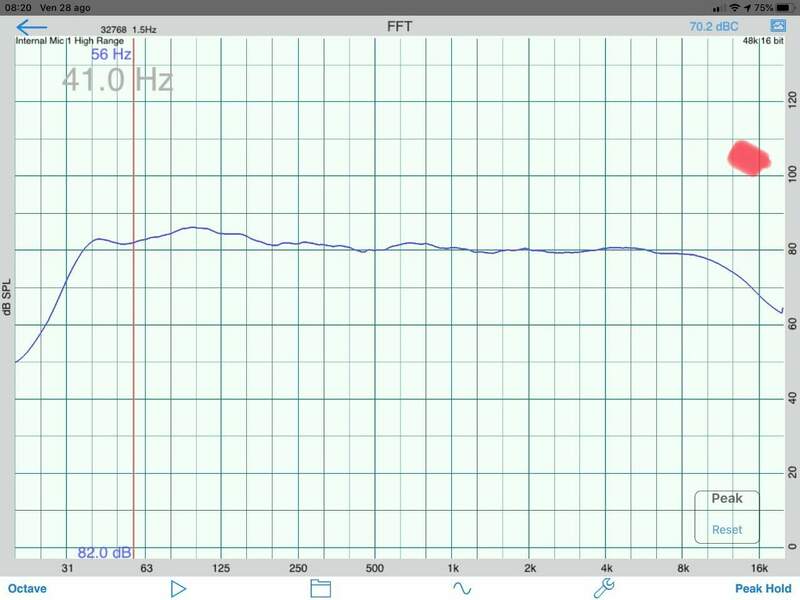The image size is (800, 600).
Task: Switch to Octave band display
Action: 29,589
